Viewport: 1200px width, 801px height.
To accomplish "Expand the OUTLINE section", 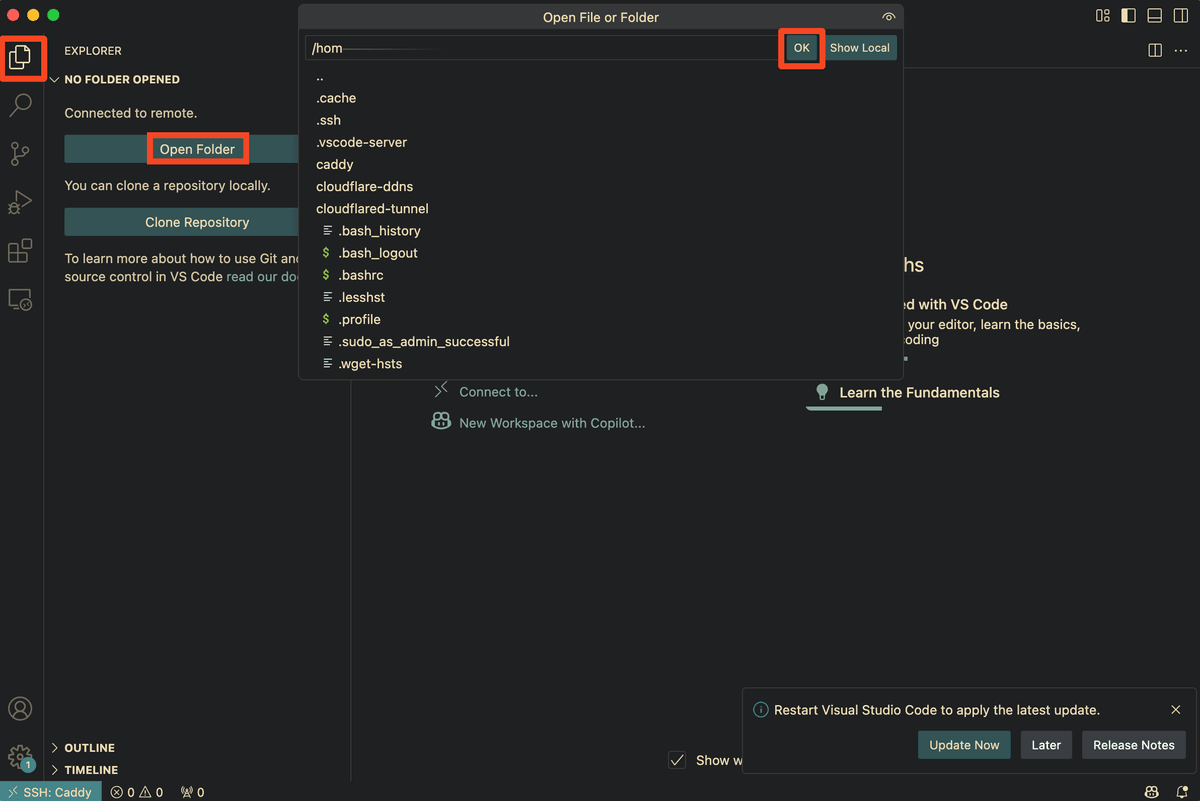I will 88,747.
